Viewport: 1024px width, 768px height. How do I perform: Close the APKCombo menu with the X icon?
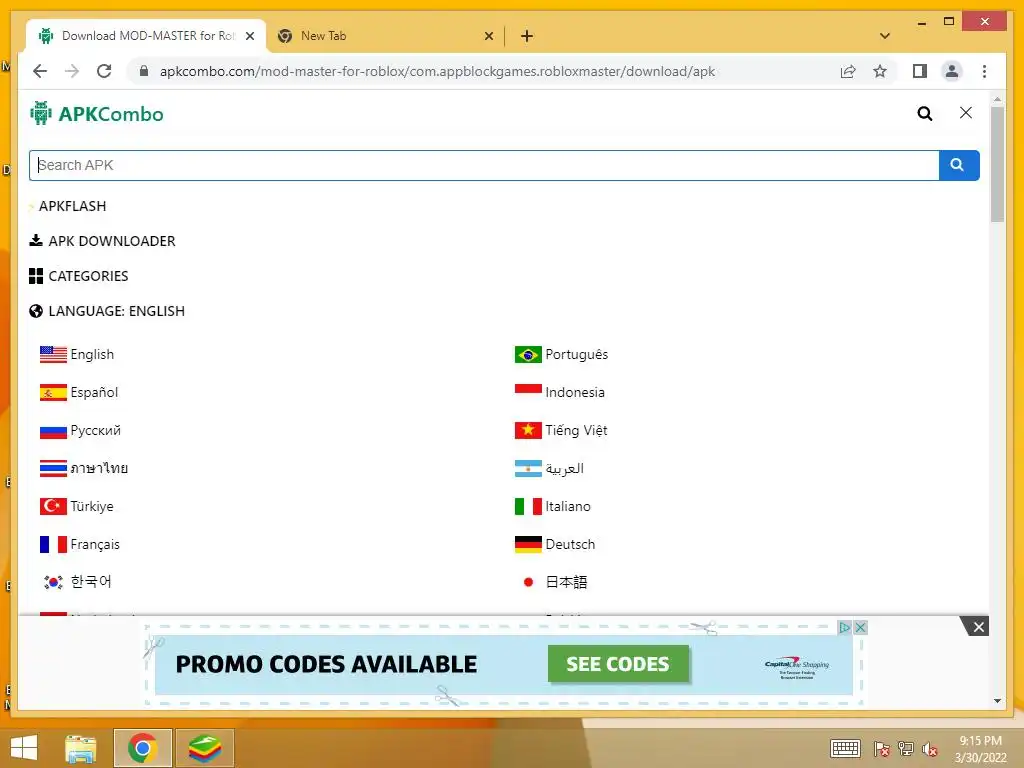(966, 113)
